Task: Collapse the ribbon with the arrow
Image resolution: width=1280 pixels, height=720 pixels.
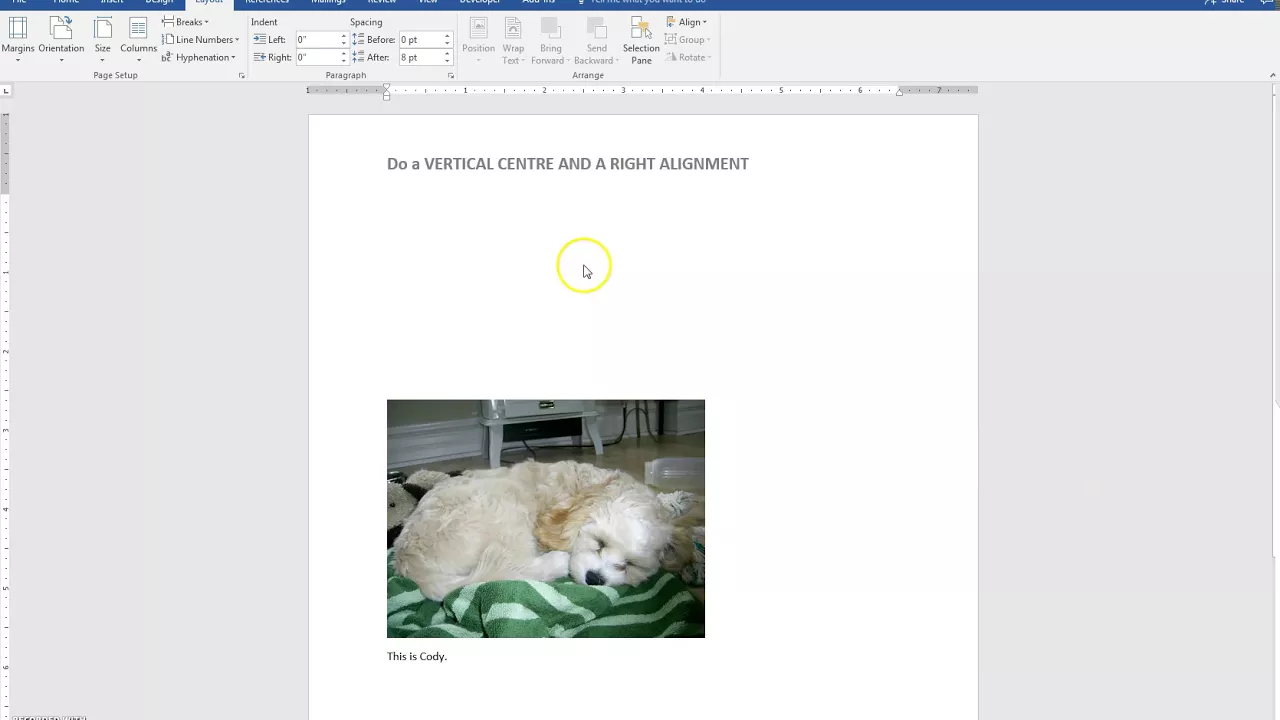Action: tap(1272, 75)
